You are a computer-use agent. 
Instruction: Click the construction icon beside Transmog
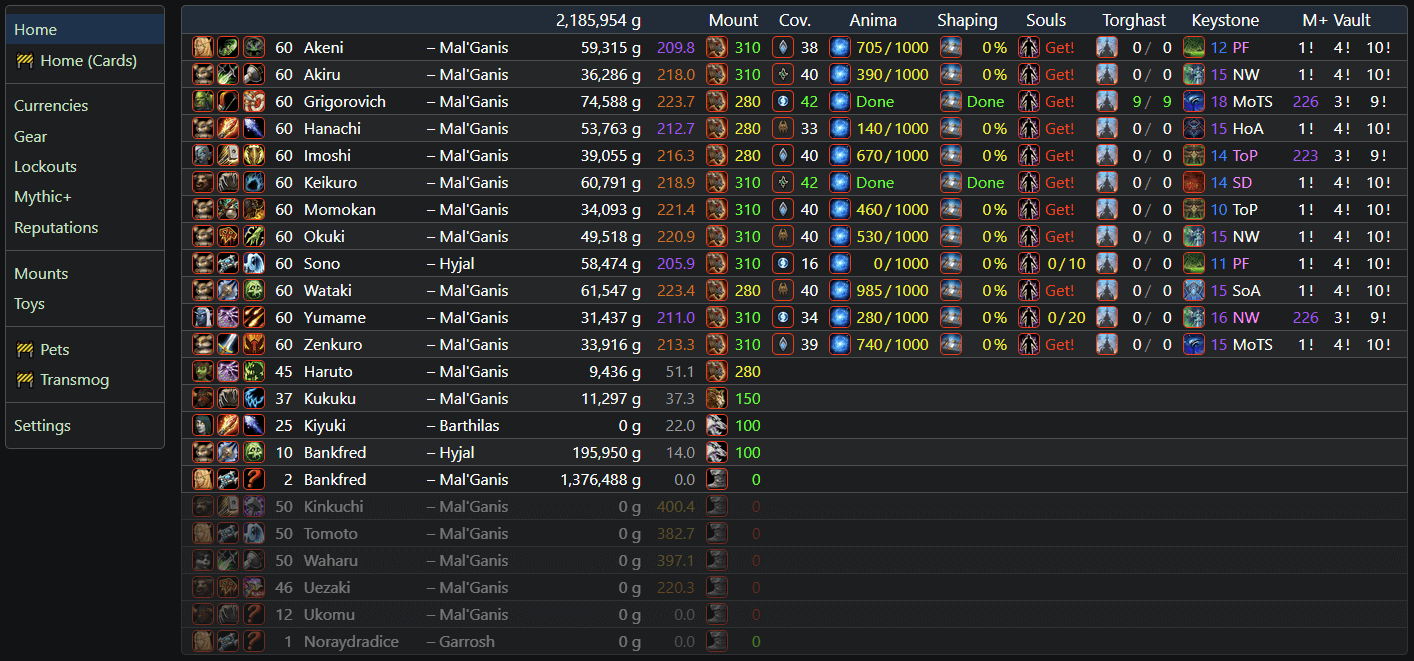25,380
